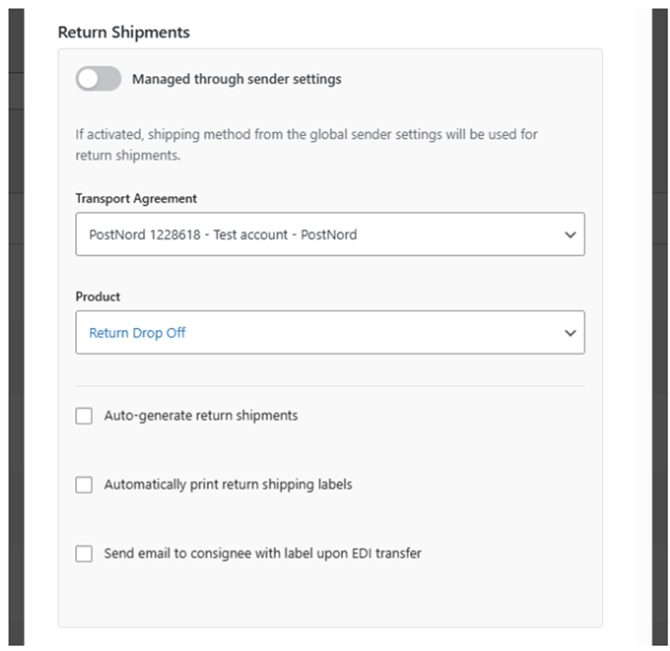This screenshot has width=670, height=651.
Task: Click the dark sidebar strip on the left
Action: 16,327
